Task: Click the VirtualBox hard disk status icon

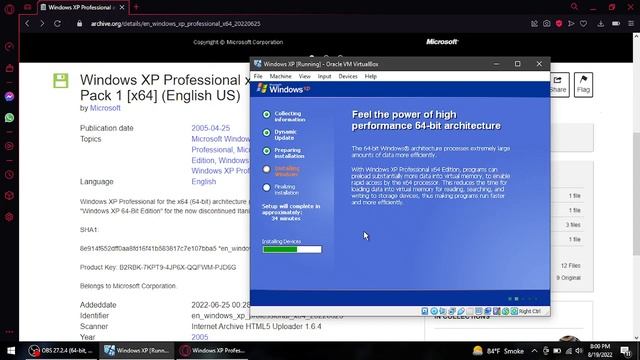Action: pyautogui.click(x=425, y=311)
